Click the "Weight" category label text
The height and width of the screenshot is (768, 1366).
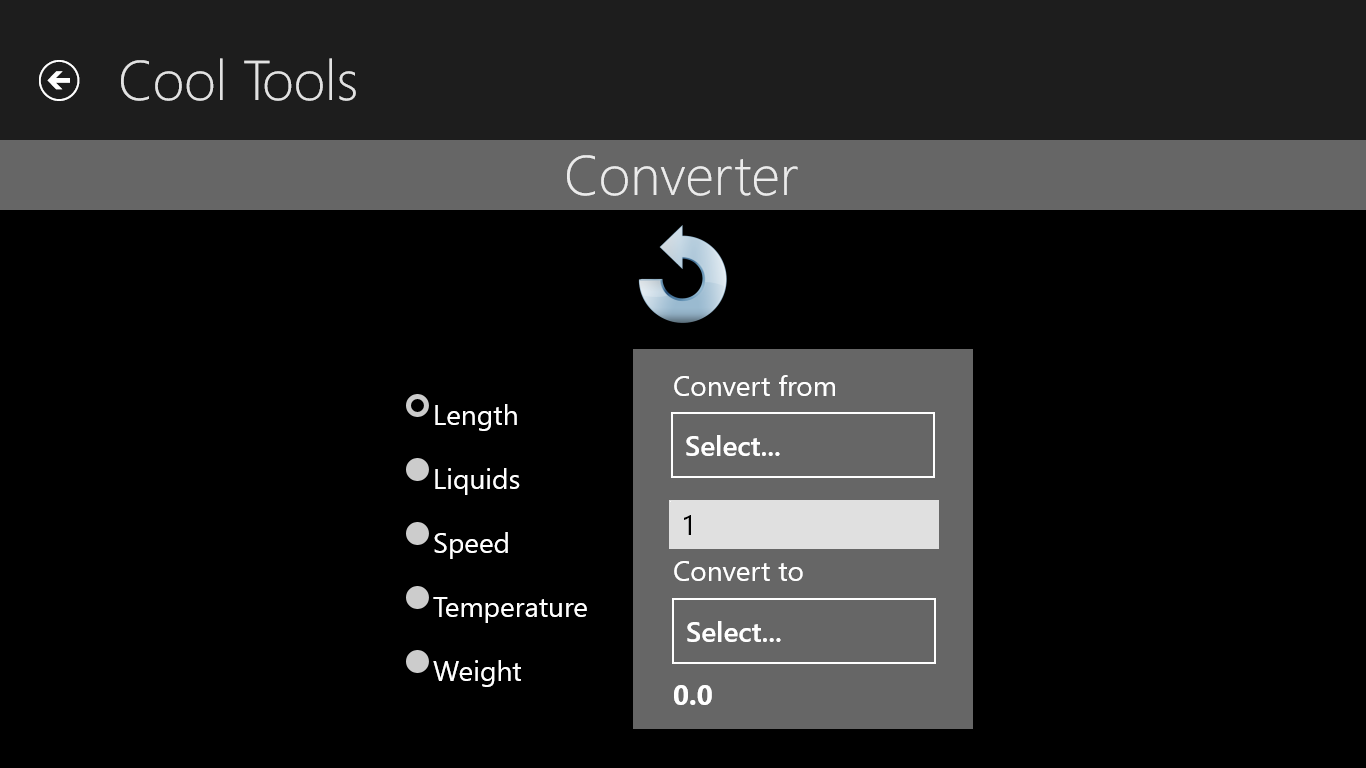(x=477, y=672)
